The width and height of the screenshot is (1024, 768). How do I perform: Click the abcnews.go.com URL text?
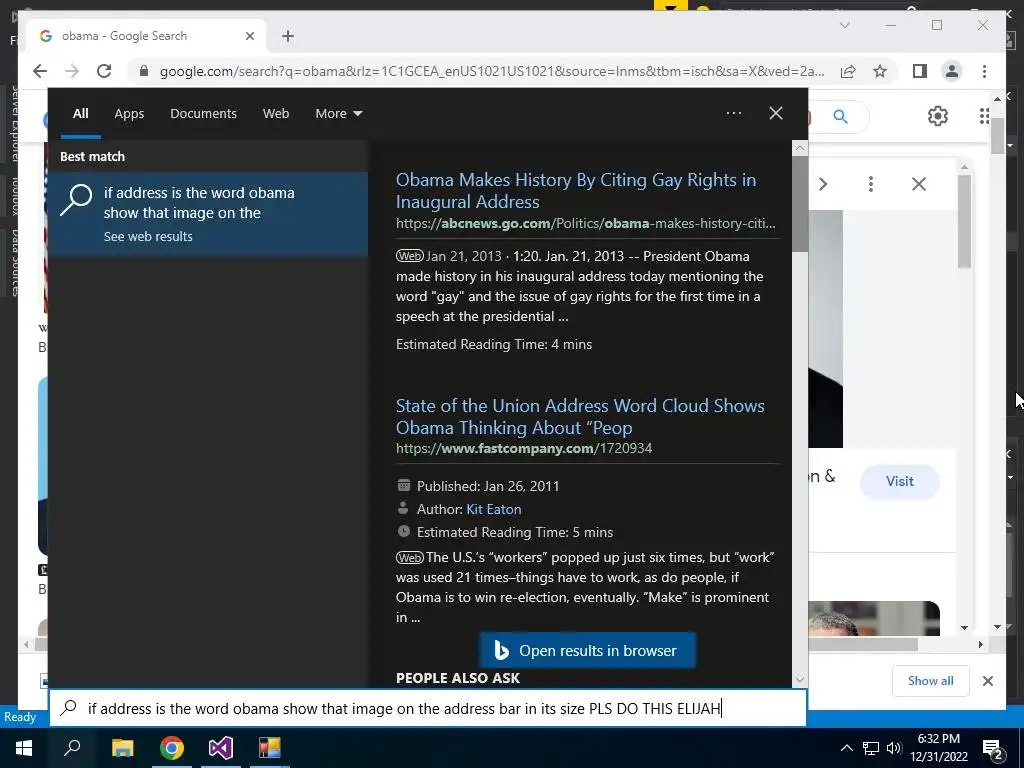coord(585,223)
